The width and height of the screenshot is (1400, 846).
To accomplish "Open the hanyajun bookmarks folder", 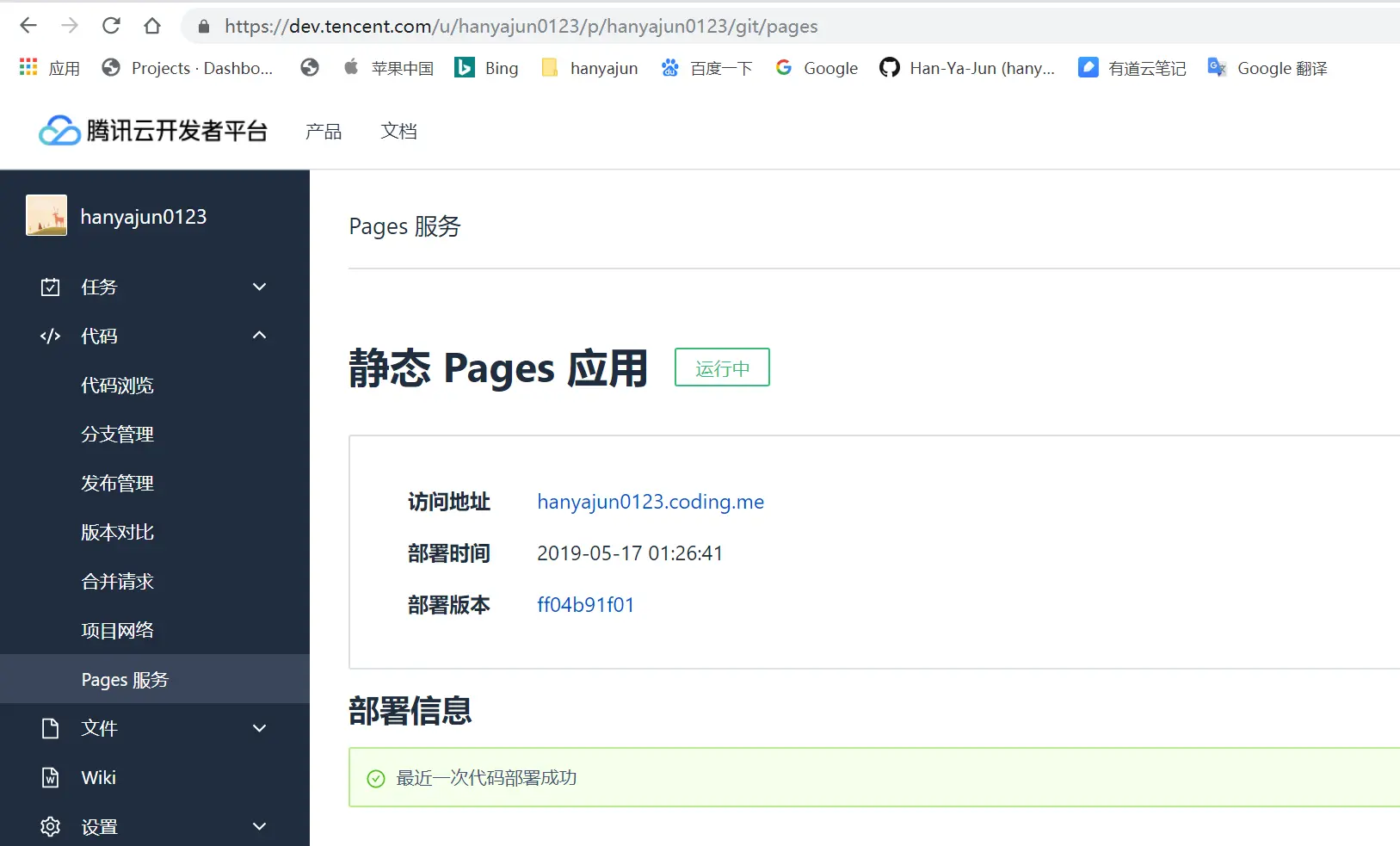I will point(589,68).
